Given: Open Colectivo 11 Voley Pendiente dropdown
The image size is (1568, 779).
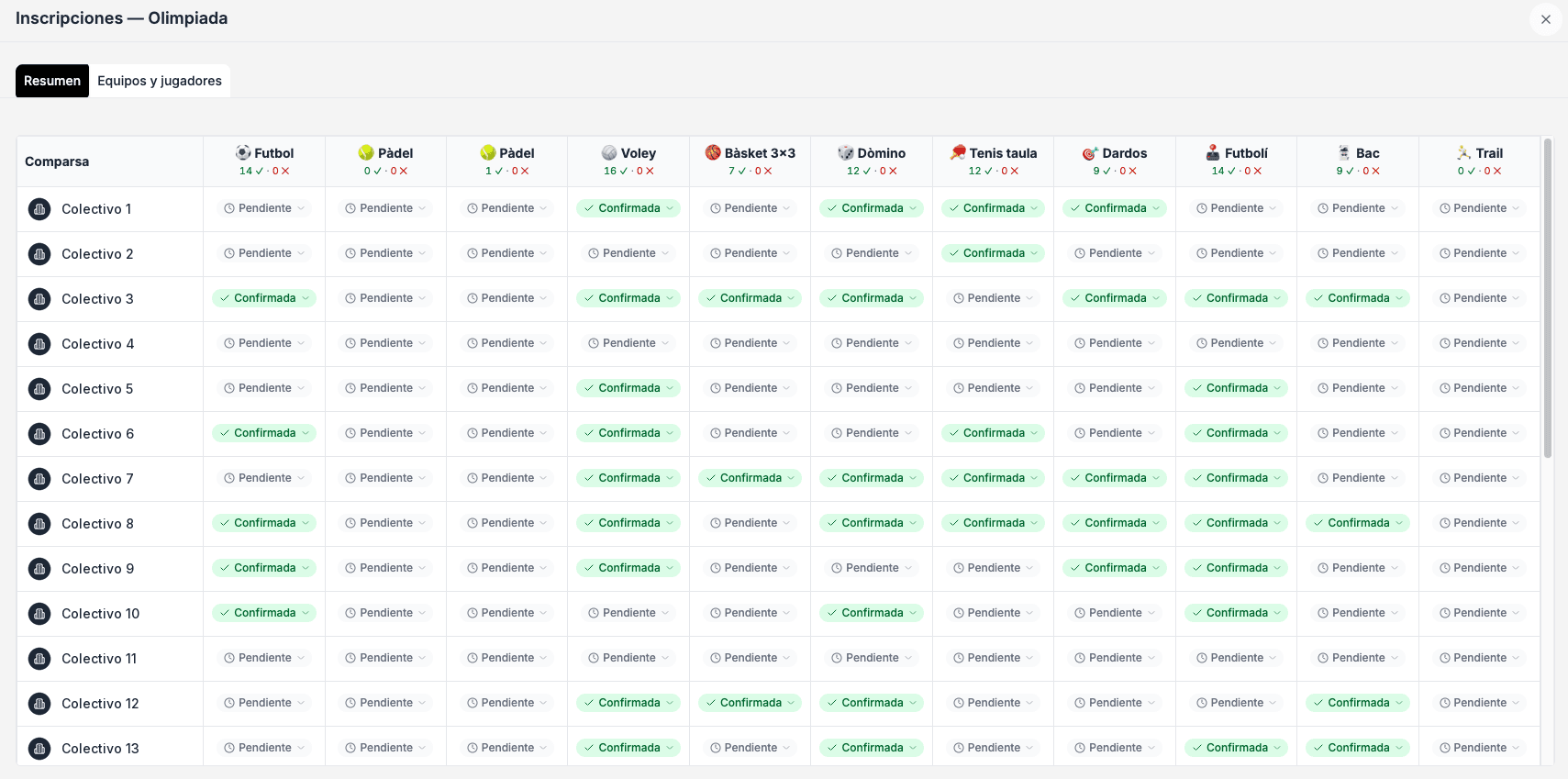Looking at the screenshot, I should (628, 658).
